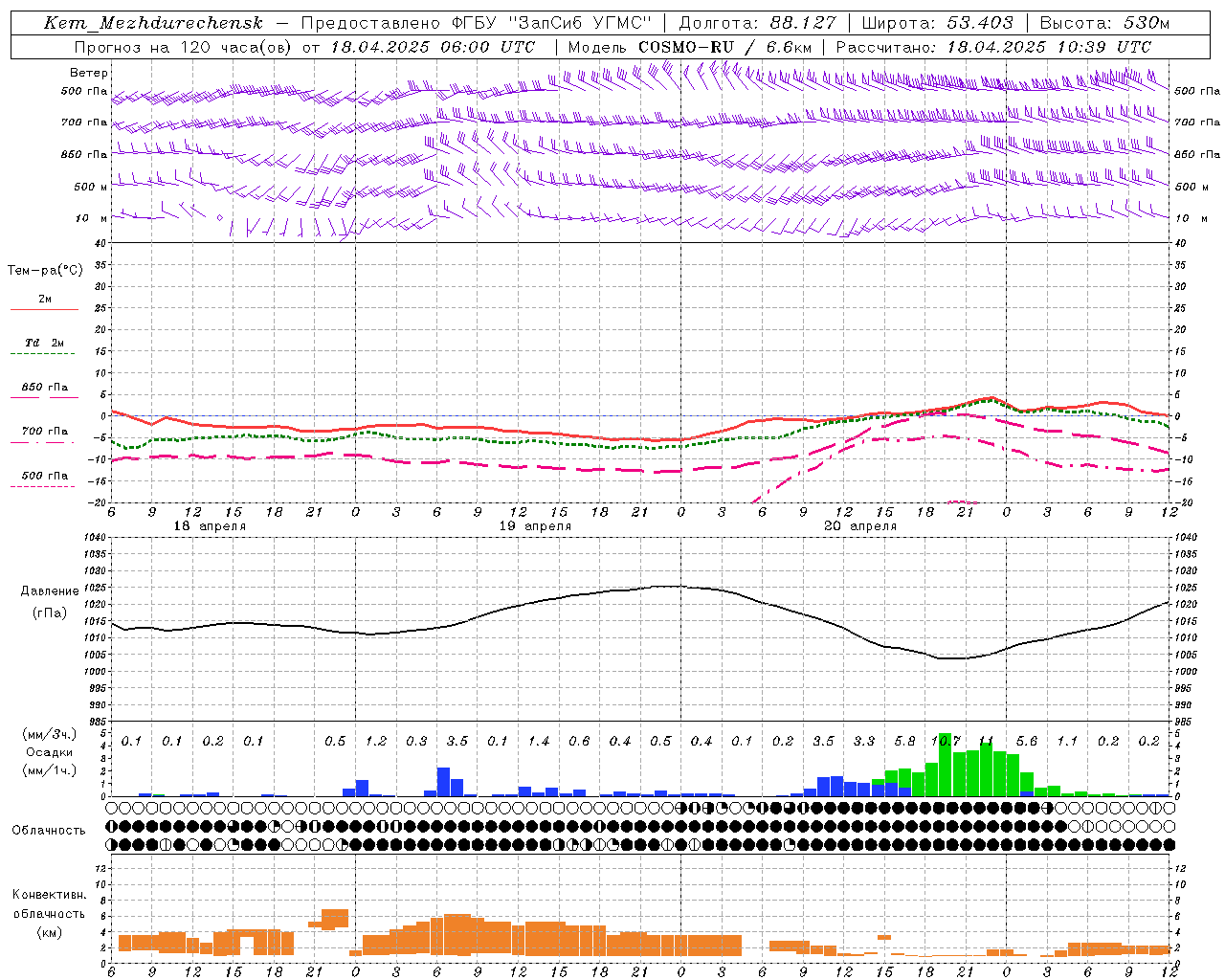Click the date label 20 апреля
The image size is (1225, 980).
coord(860,526)
